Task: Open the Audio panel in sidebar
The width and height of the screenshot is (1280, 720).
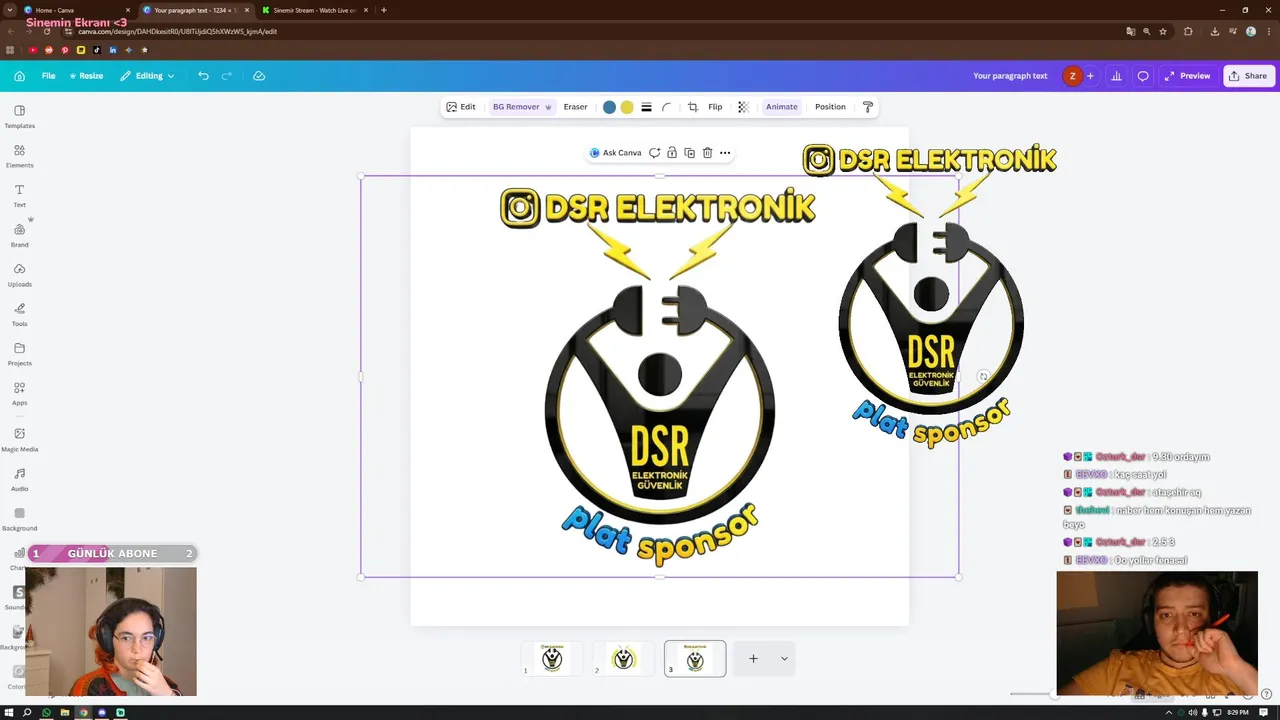Action: point(19,479)
